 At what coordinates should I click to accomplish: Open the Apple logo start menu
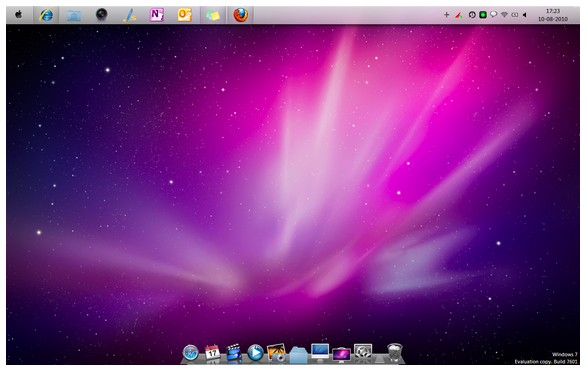18,15
